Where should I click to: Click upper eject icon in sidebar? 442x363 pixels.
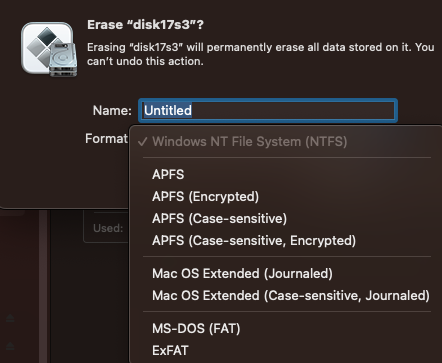(10, 318)
